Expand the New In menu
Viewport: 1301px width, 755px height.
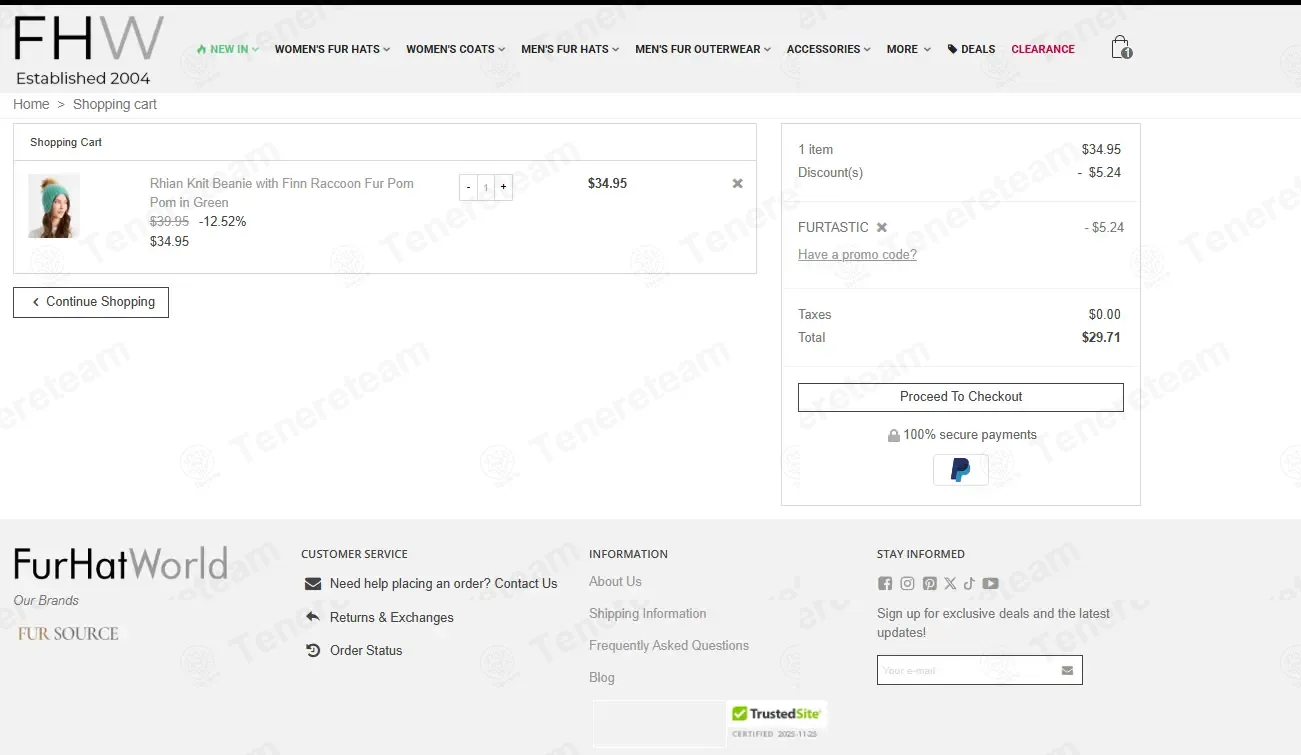coord(228,49)
